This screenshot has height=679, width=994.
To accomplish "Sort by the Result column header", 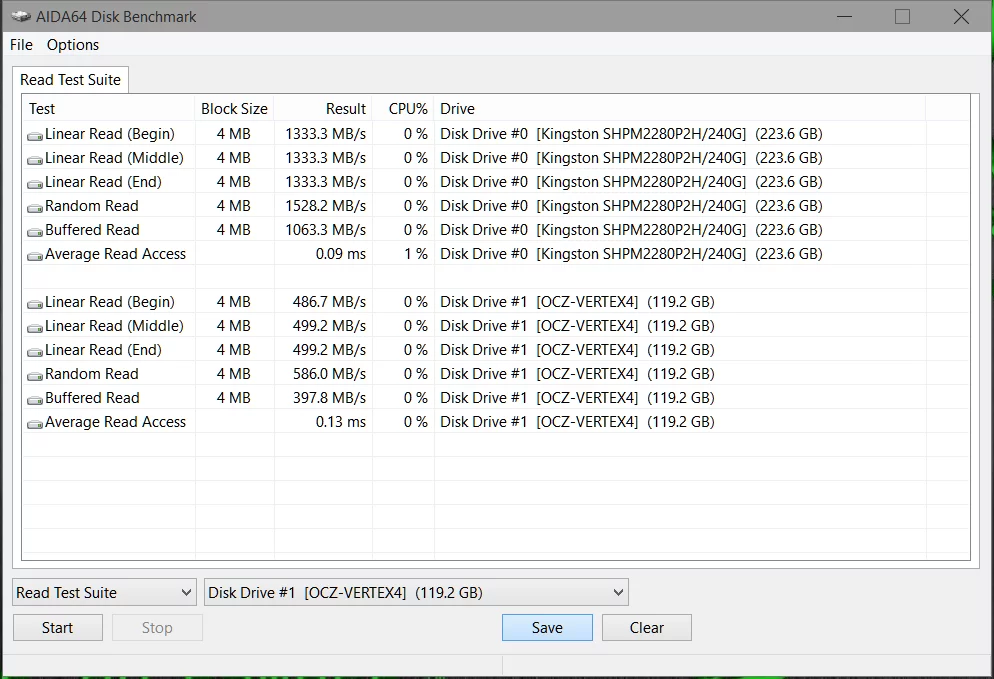I will [x=323, y=108].
